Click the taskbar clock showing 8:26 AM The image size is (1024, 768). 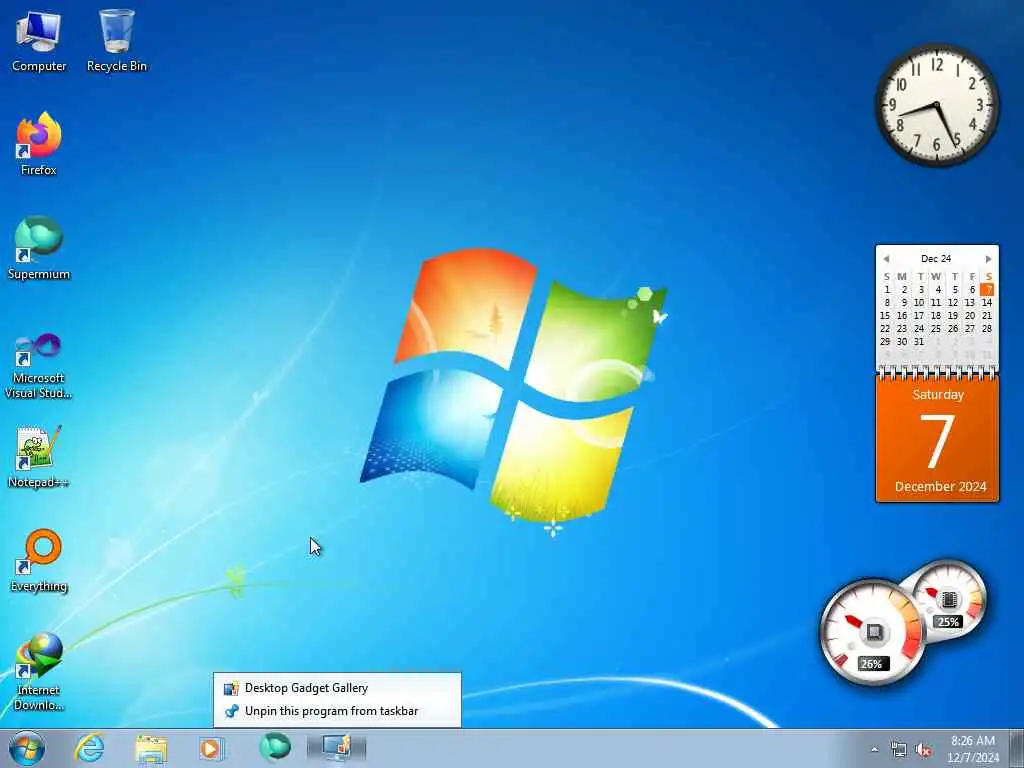[973, 748]
